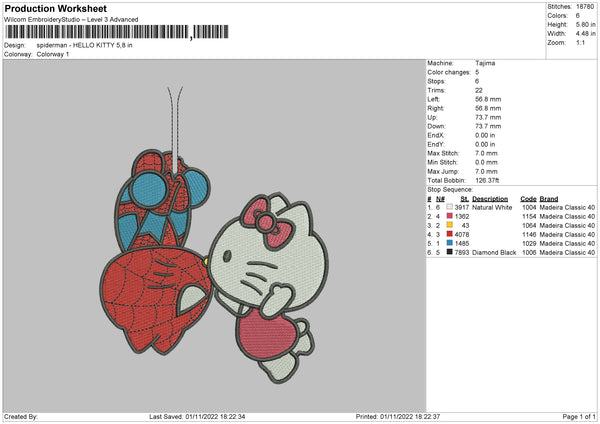The height and width of the screenshot is (424, 600).
Task: Click the 'Max Stitch:' label
Action: [443, 153]
